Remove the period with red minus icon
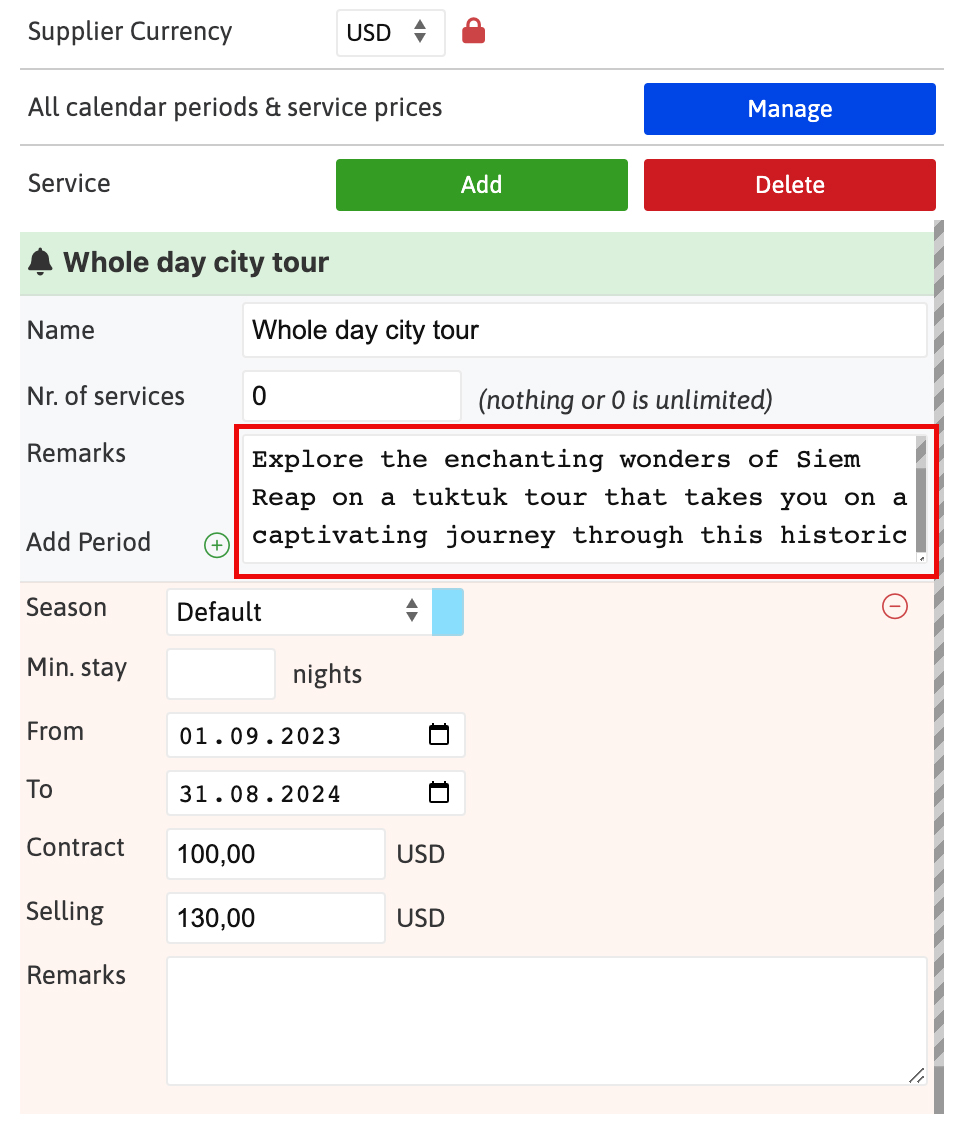This screenshot has width=954, height=1136. click(895, 606)
